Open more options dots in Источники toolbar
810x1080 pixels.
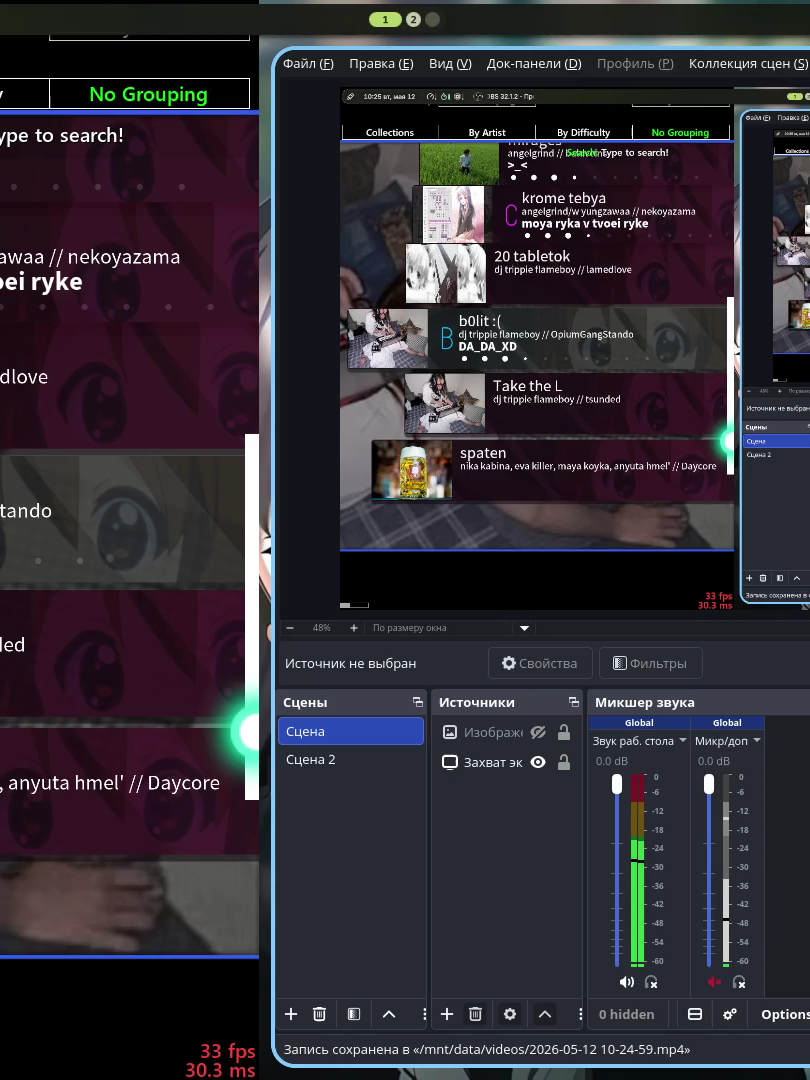tap(580, 1014)
